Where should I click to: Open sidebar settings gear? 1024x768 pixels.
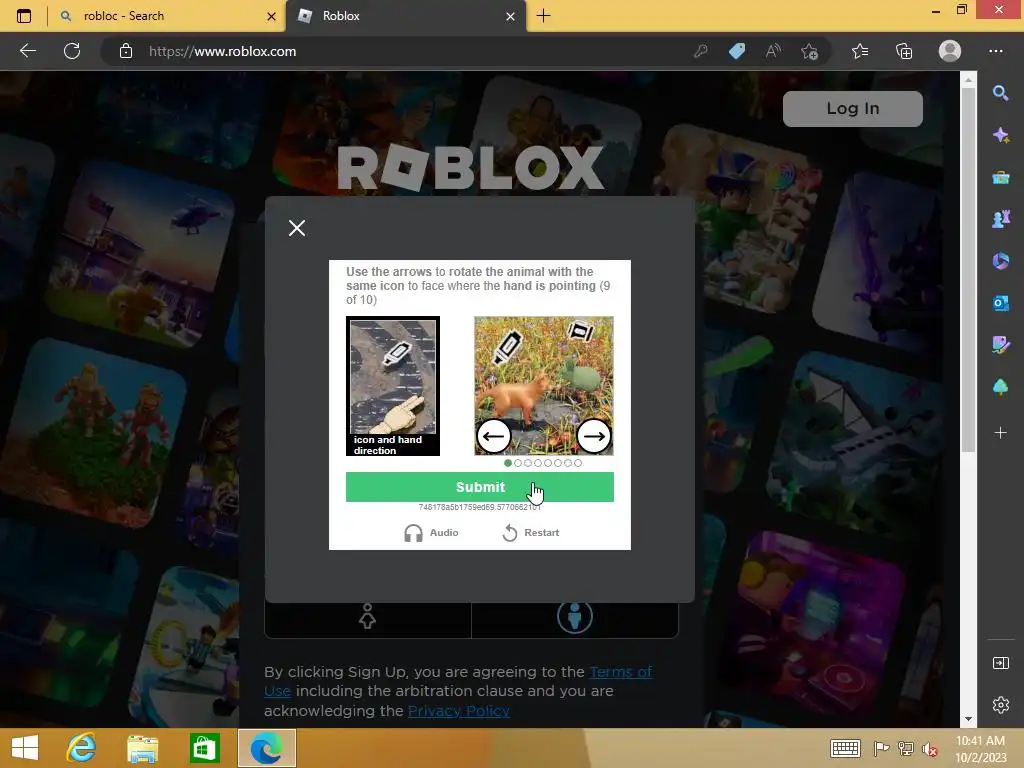pos(1000,705)
